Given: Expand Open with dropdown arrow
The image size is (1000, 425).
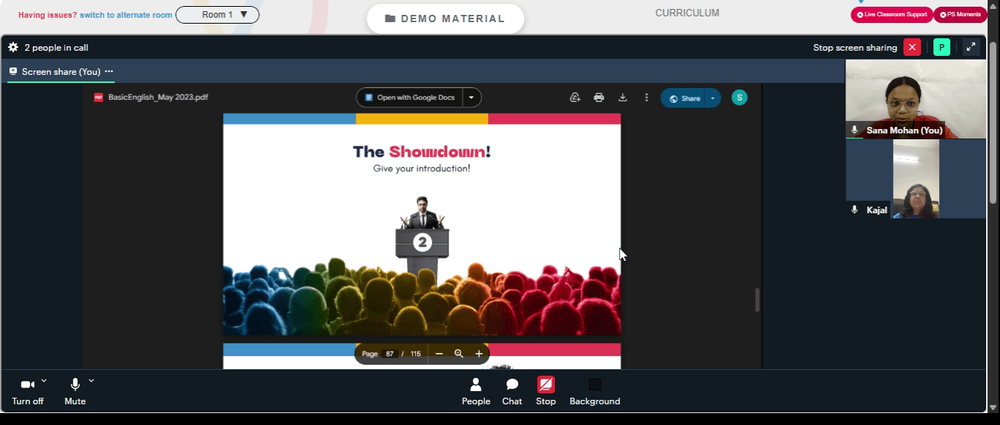Looking at the screenshot, I should pyautogui.click(x=471, y=98).
